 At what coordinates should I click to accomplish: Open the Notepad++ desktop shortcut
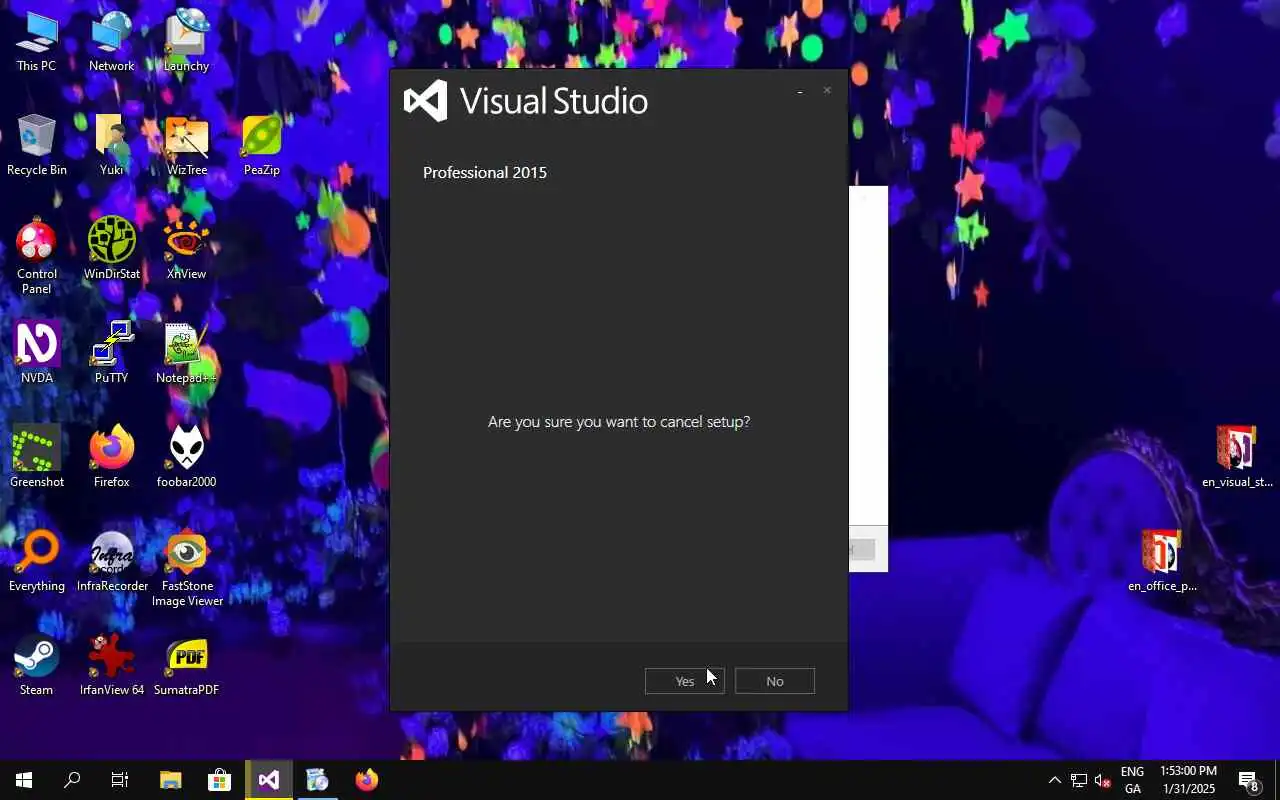coord(187,354)
